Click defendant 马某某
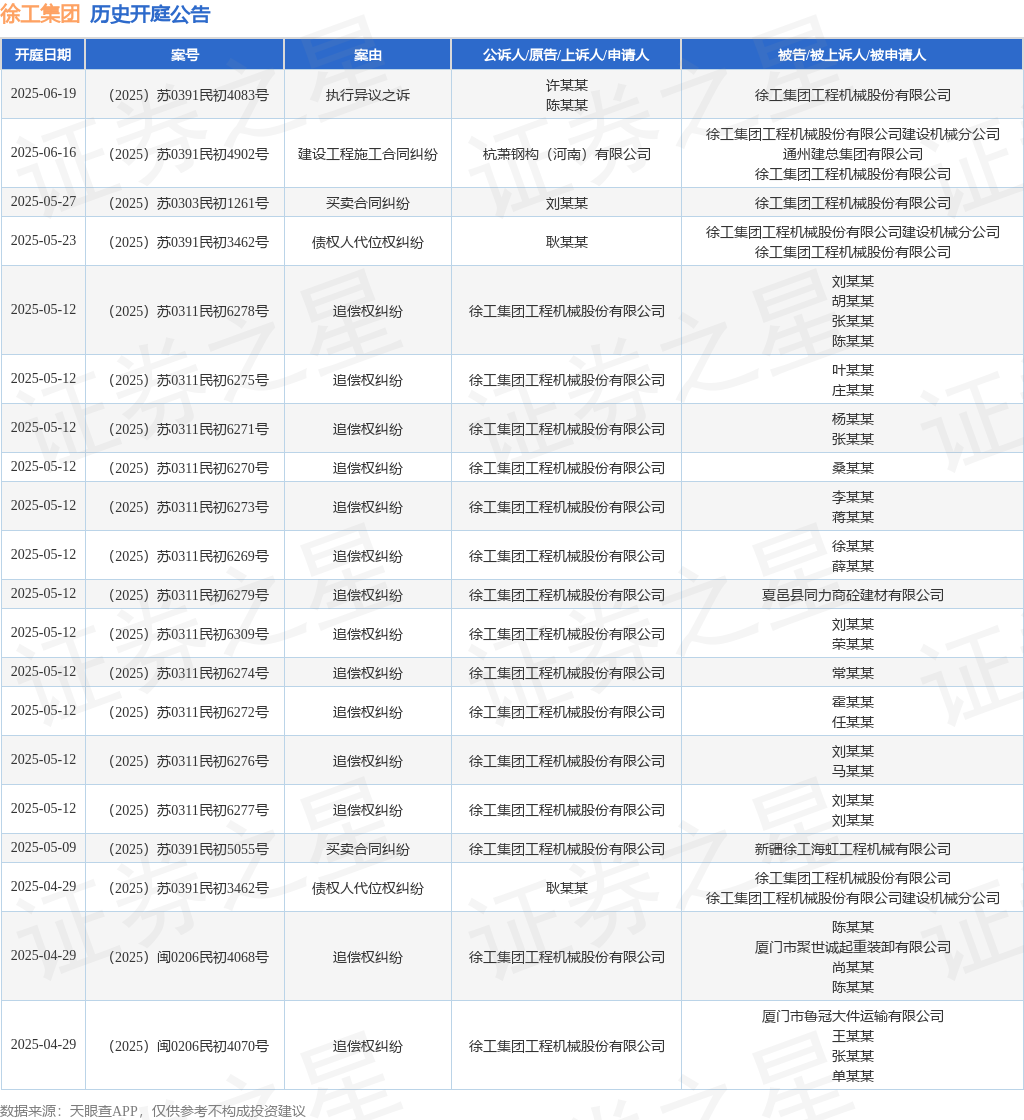 [853, 771]
